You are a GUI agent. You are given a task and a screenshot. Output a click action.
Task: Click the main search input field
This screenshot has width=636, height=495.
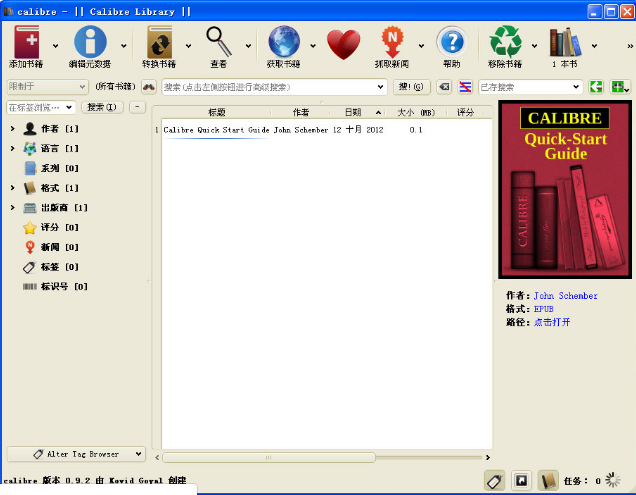274,87
